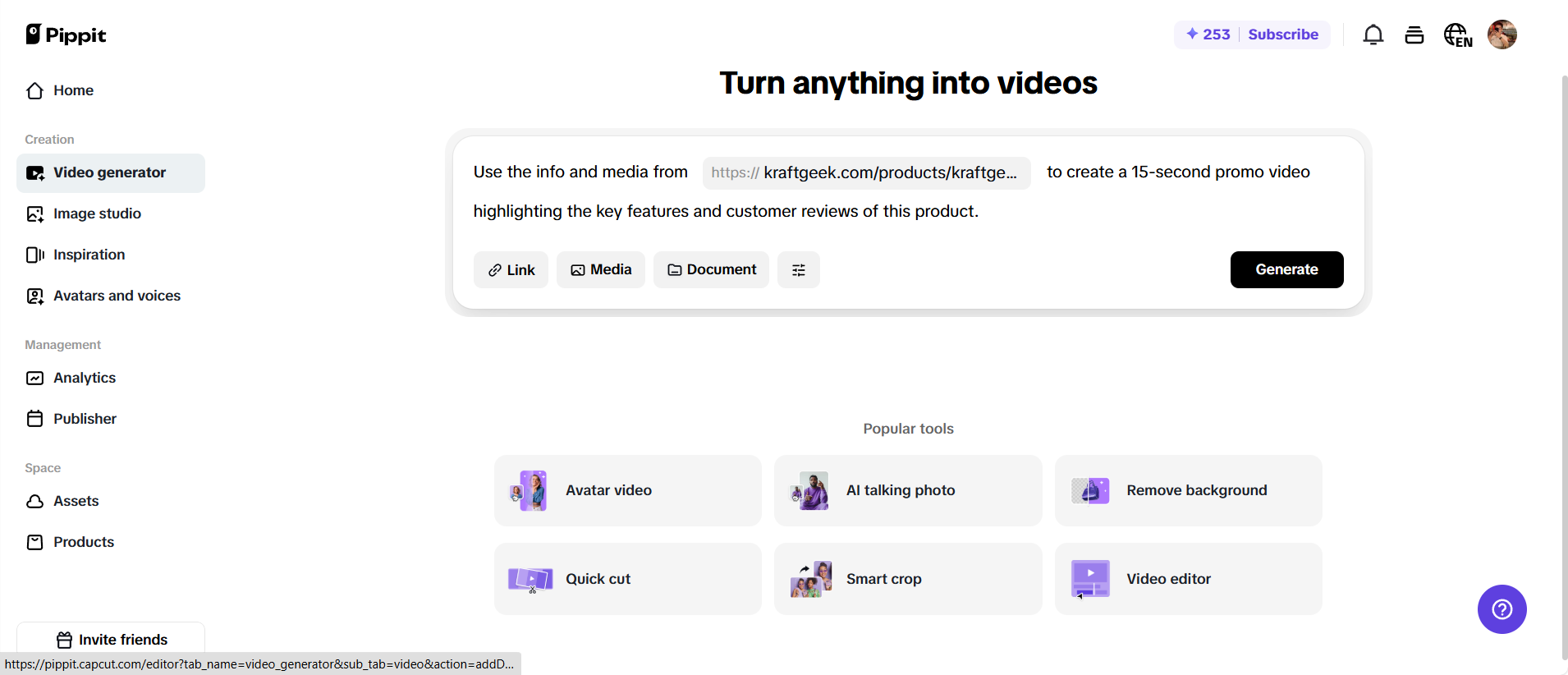Open the AI talking photo tool
Viewport: 1568px width, 675px height.
point(908,490)
